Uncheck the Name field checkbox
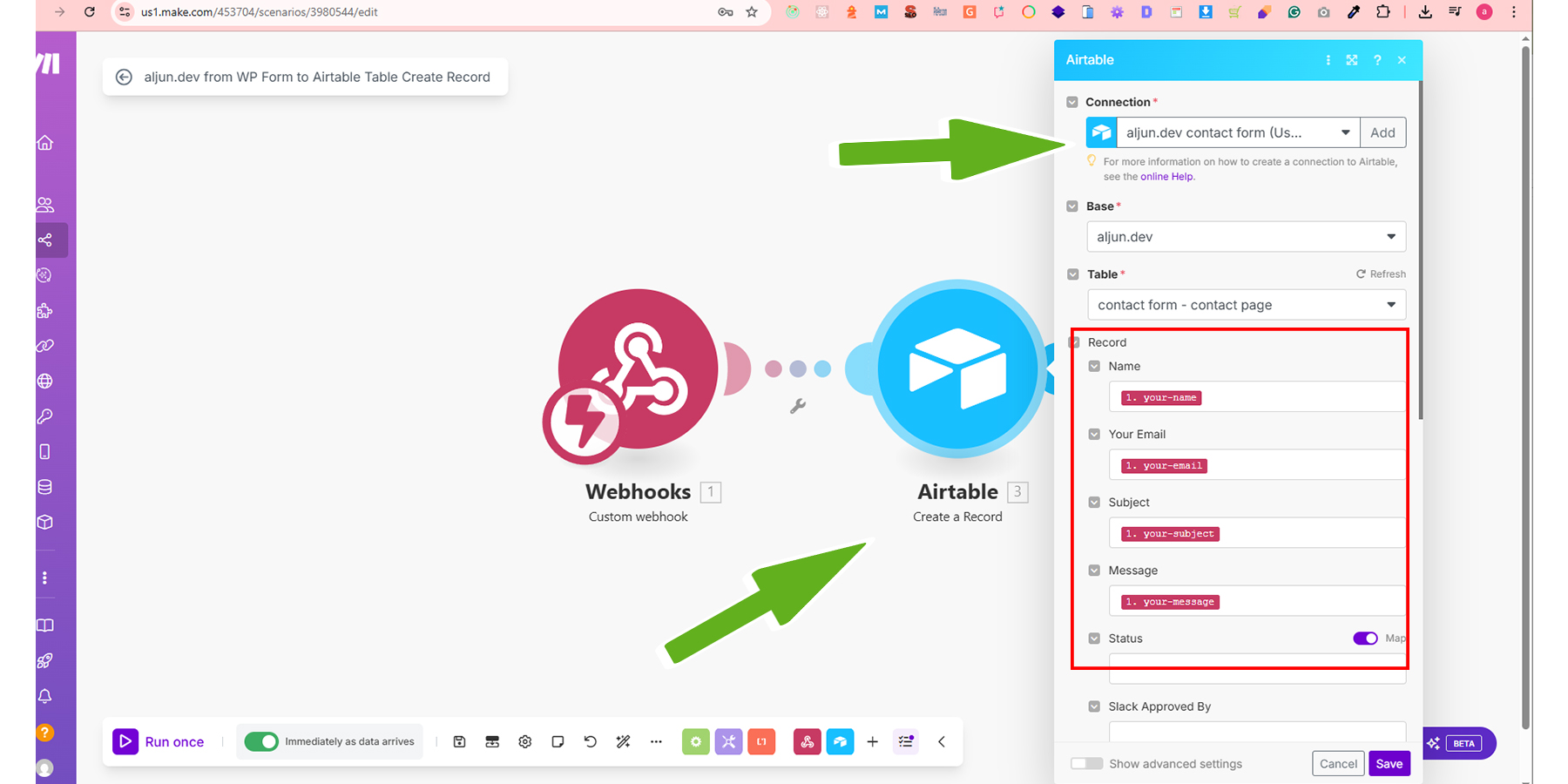Screen dimensions: 1568x784 1094,367
